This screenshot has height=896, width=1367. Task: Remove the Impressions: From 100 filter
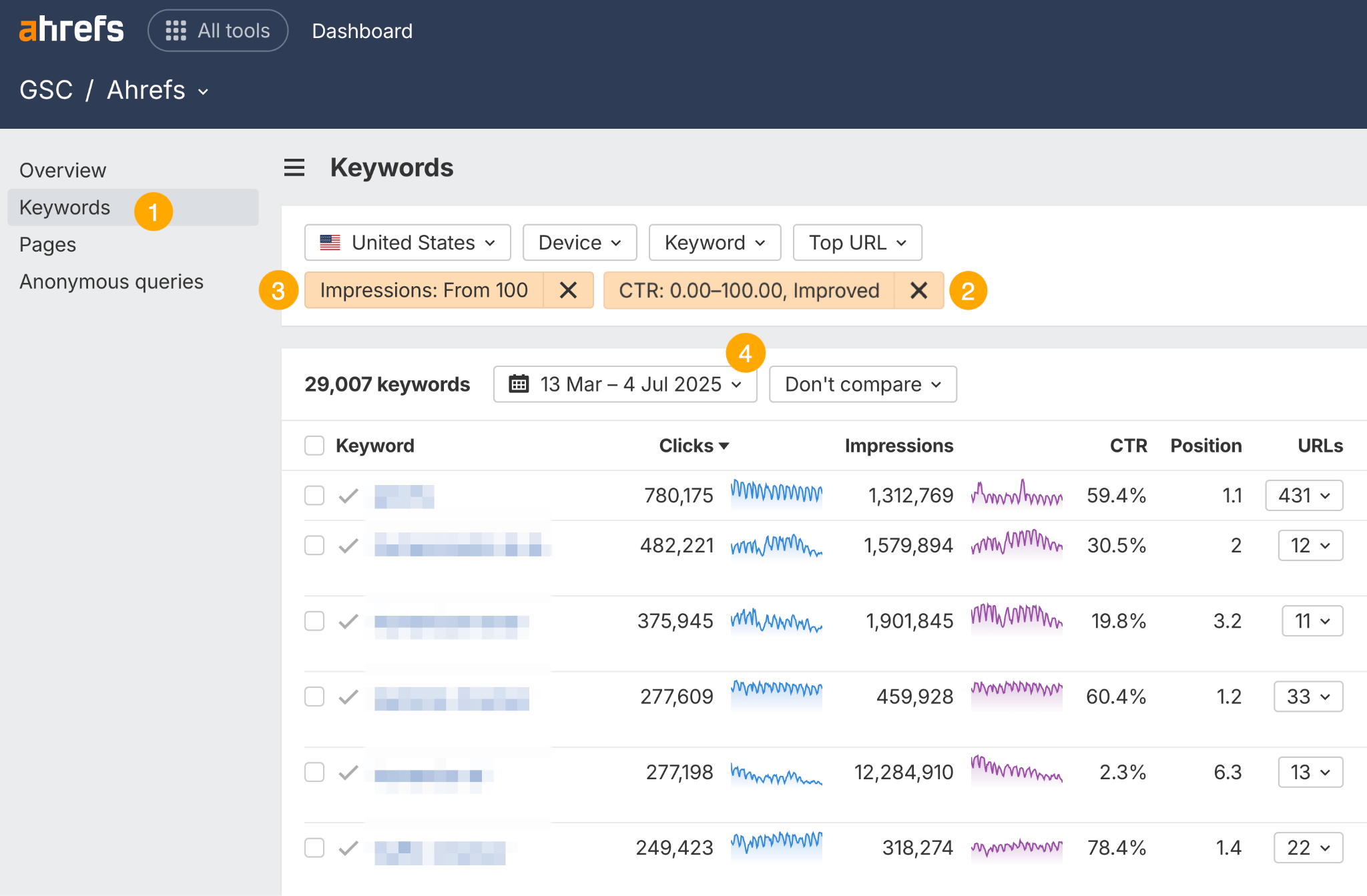pyautogui.click(x=568, y=290)
